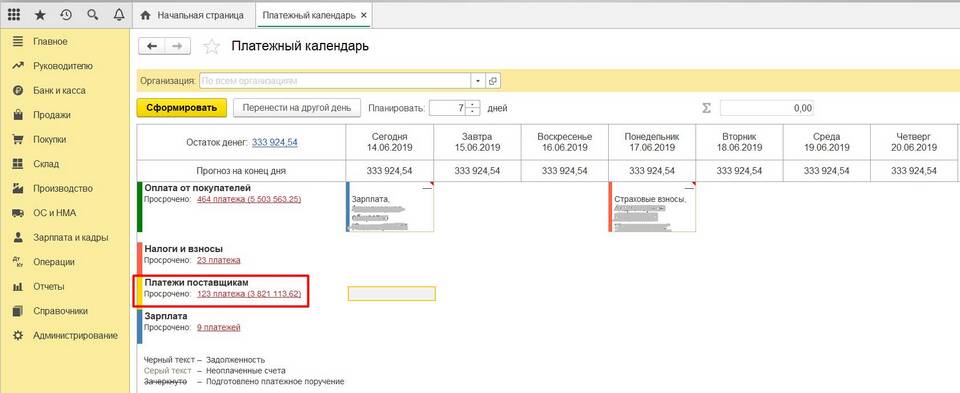Open 23 платежа overdue taxes link

coord(219,260)
